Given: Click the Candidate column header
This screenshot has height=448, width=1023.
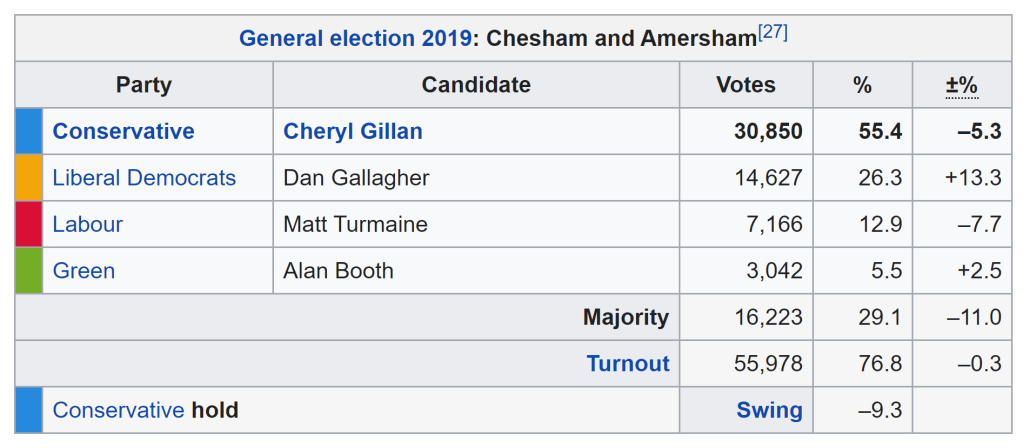Looking at the screenshot, I should tap(476, 86).
